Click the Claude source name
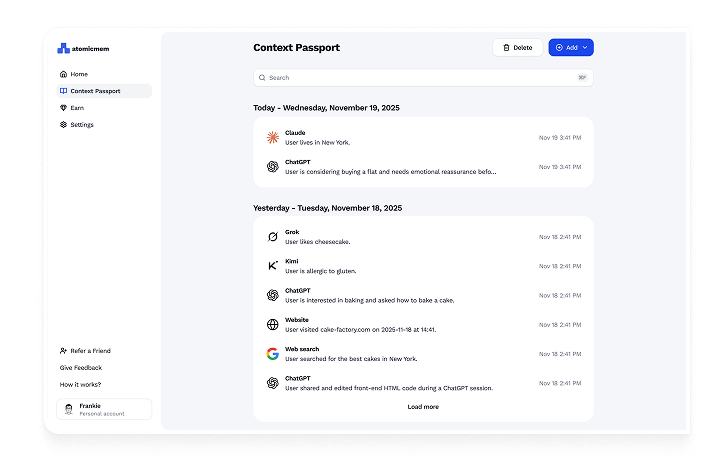Screen dimensions: 702x465 pyautogui.click(x=295, y=133)
